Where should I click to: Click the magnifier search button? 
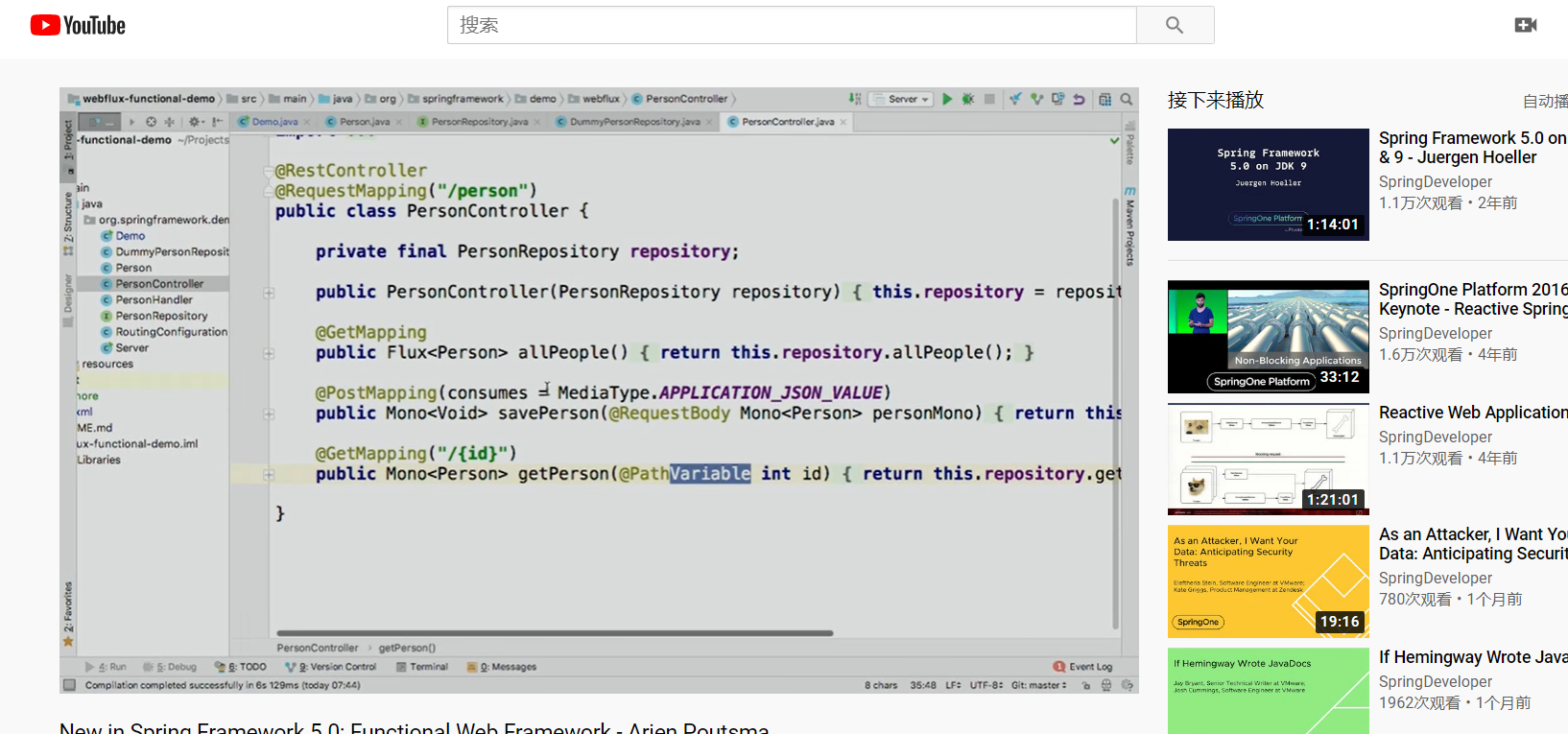(x=1175, y=25)
